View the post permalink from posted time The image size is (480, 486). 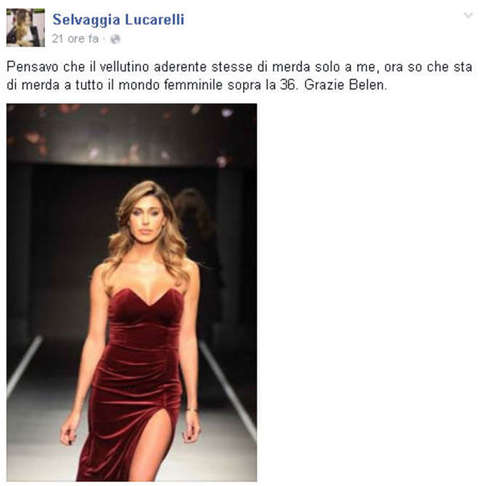pyautogui.click(x=75, y=39)
